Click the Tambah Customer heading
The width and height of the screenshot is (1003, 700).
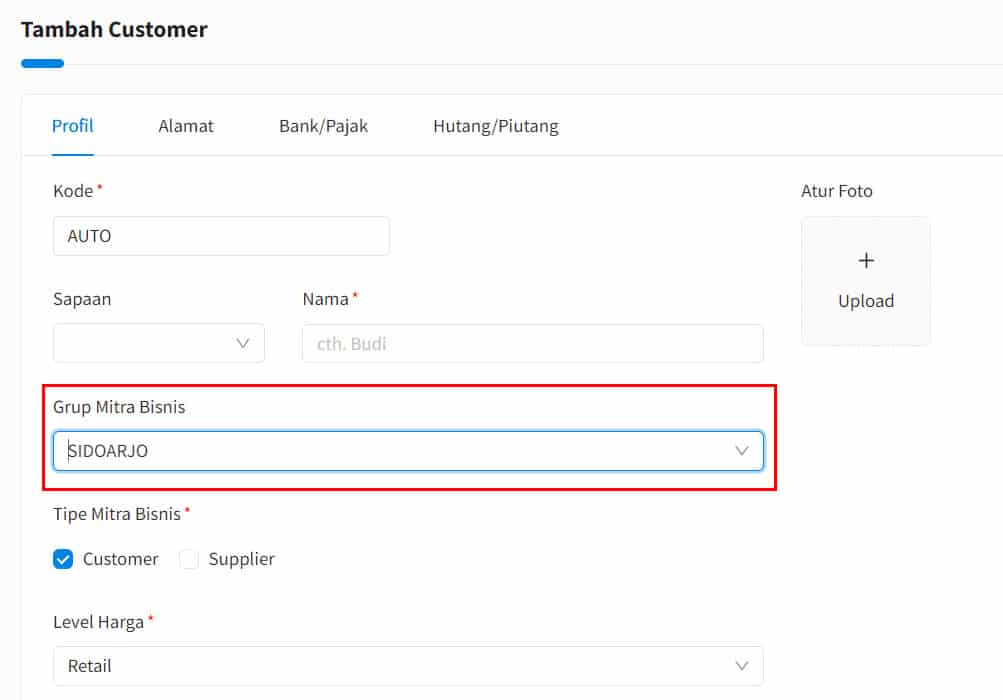[114, 29]
